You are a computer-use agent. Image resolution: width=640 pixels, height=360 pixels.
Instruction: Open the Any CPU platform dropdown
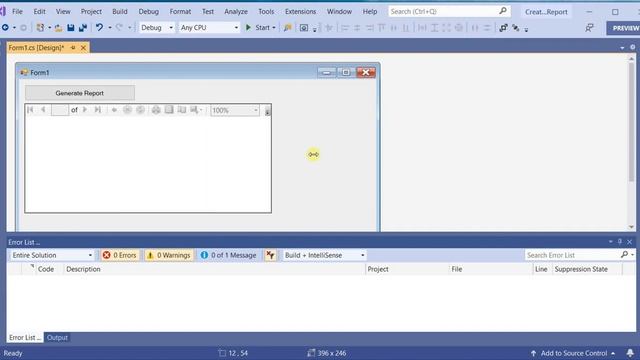(x=209, y=28)
